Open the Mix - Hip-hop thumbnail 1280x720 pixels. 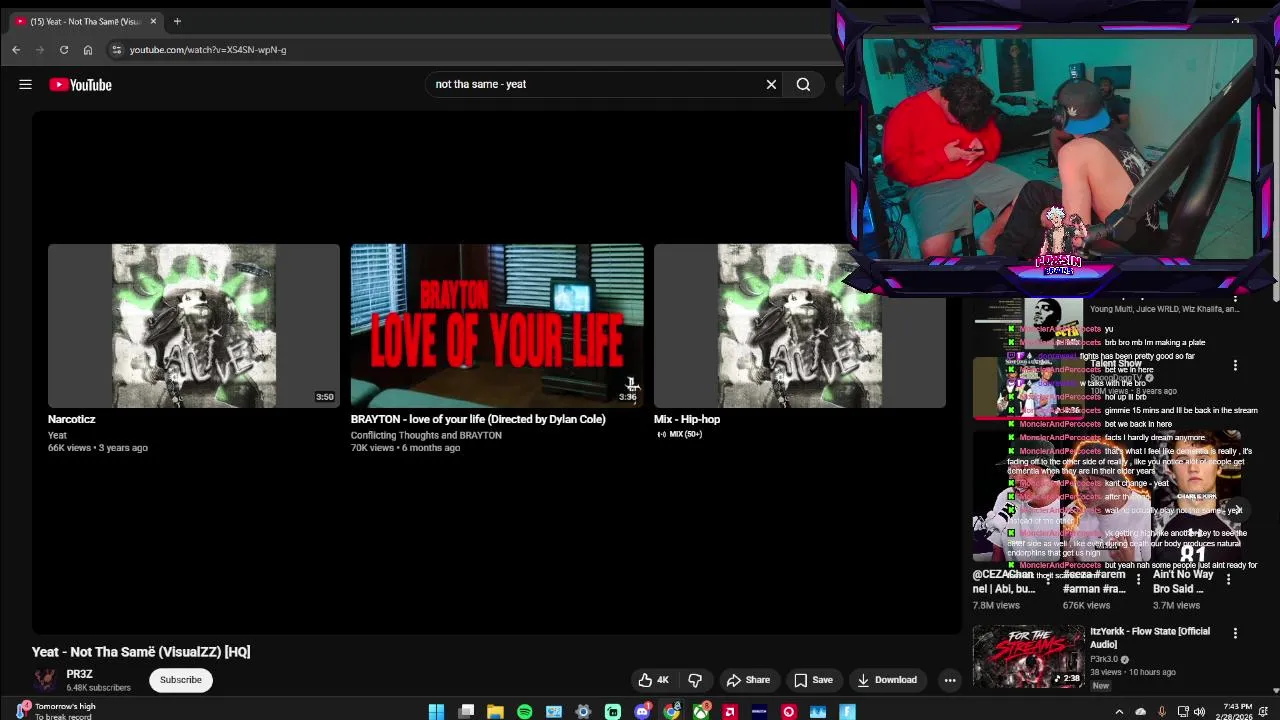pos(799,326)
